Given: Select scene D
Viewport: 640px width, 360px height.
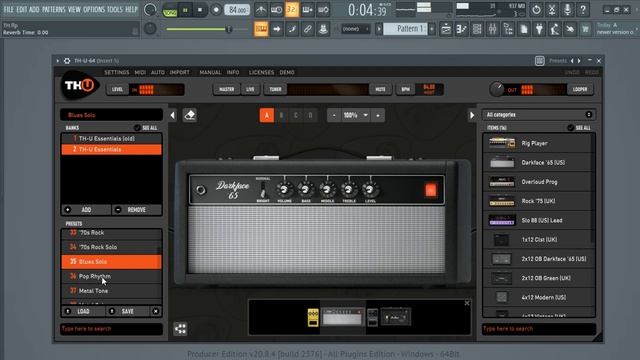Looking at the screenshot, I should (x=311, y=116).
